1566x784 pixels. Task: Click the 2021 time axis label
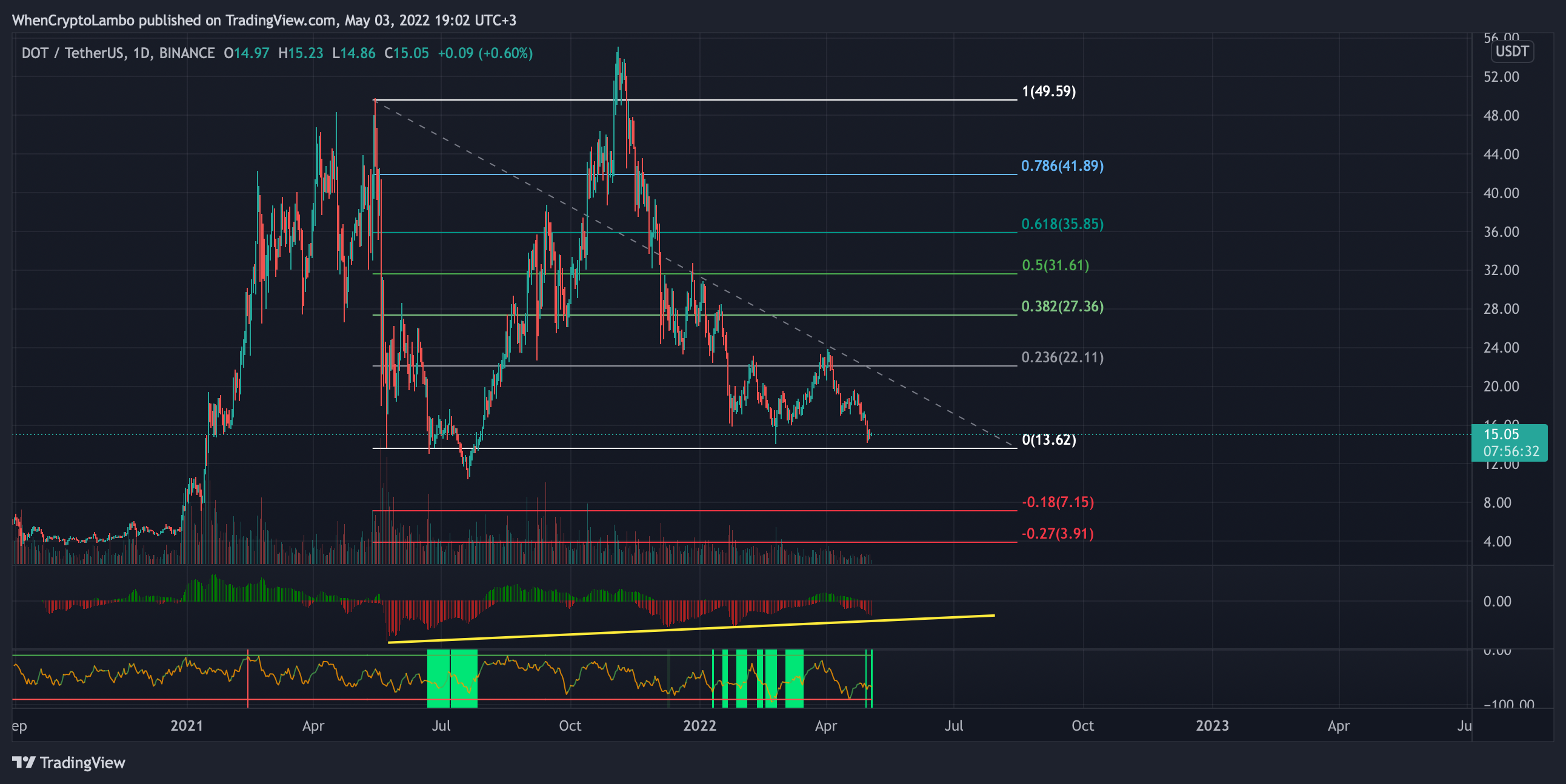point(187,726)
